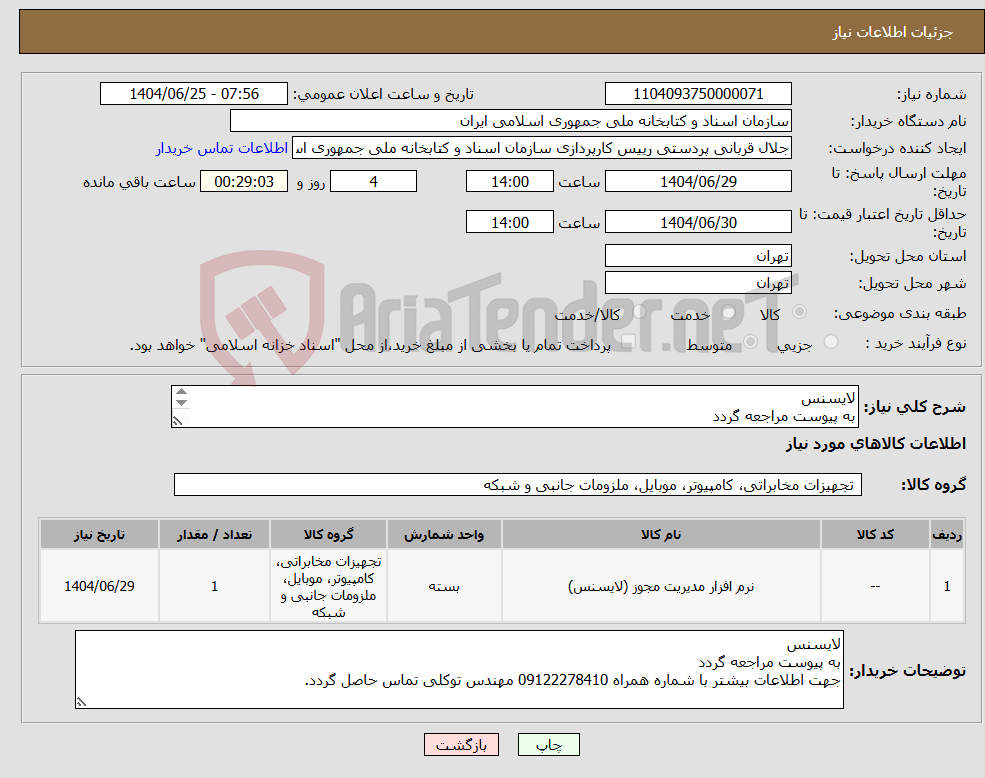The height and width of the screenshot is (778, 985).
Task: Select the جزیی purchase process option
Action: pos(834,339)
